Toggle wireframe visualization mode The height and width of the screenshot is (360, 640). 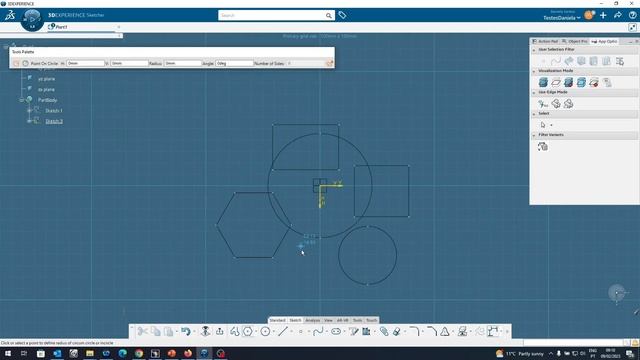(x=556, y=82)
